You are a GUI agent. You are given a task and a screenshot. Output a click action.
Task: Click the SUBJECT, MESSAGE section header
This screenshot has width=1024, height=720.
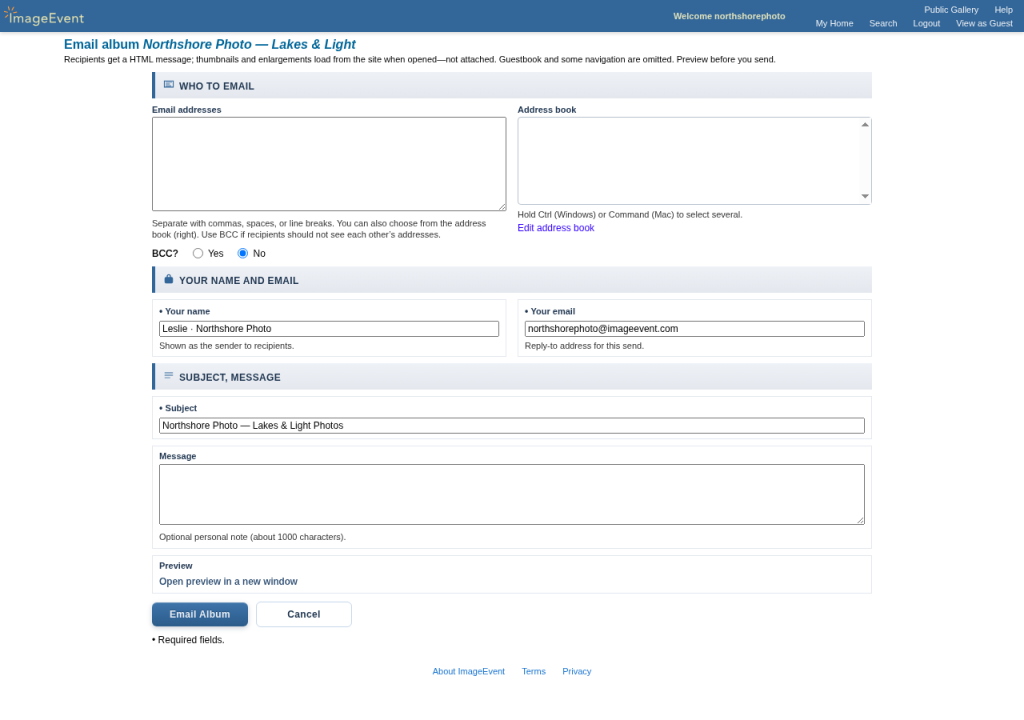[x=512, y=377]
